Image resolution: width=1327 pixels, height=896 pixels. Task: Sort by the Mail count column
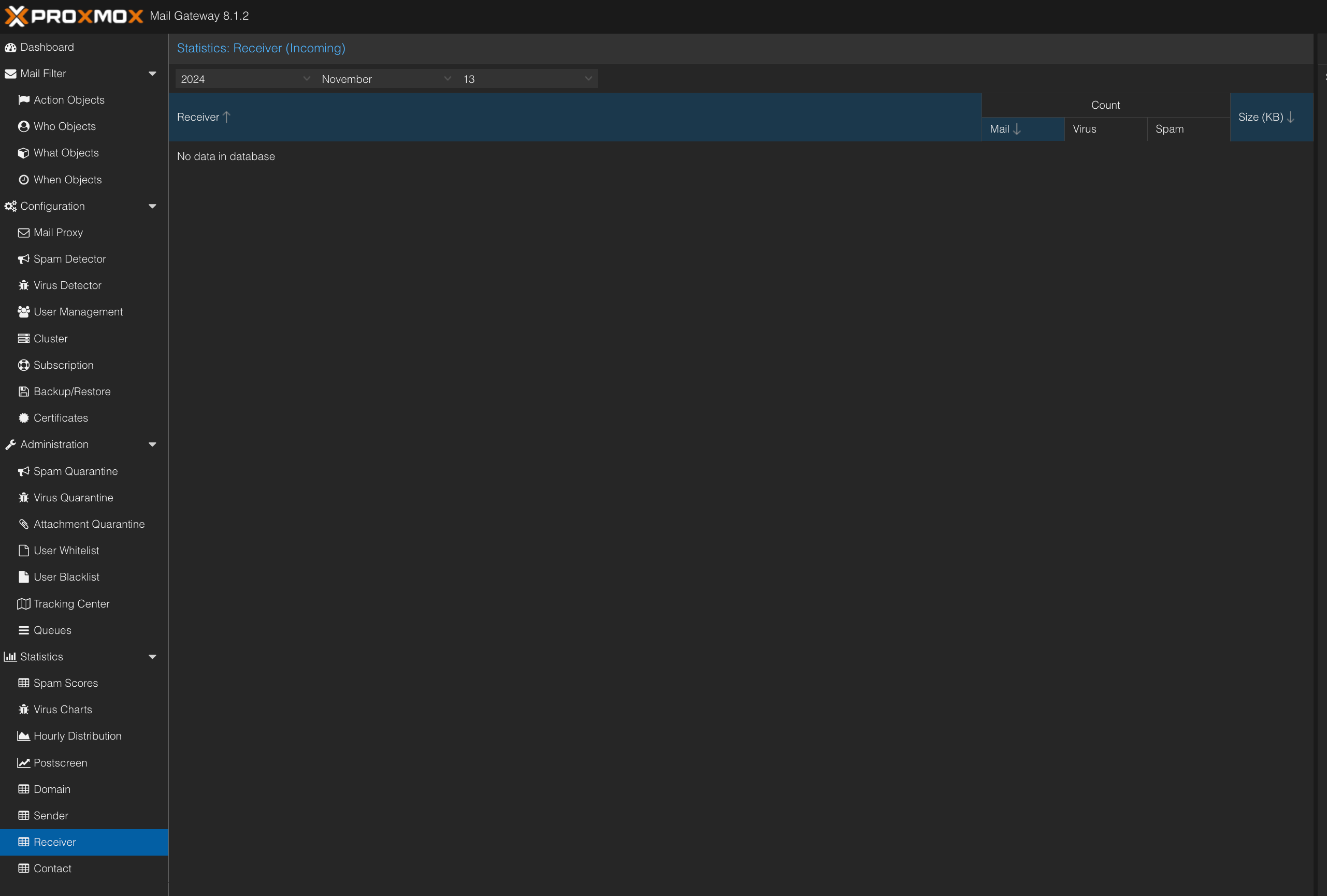[x=1022, y=129]
